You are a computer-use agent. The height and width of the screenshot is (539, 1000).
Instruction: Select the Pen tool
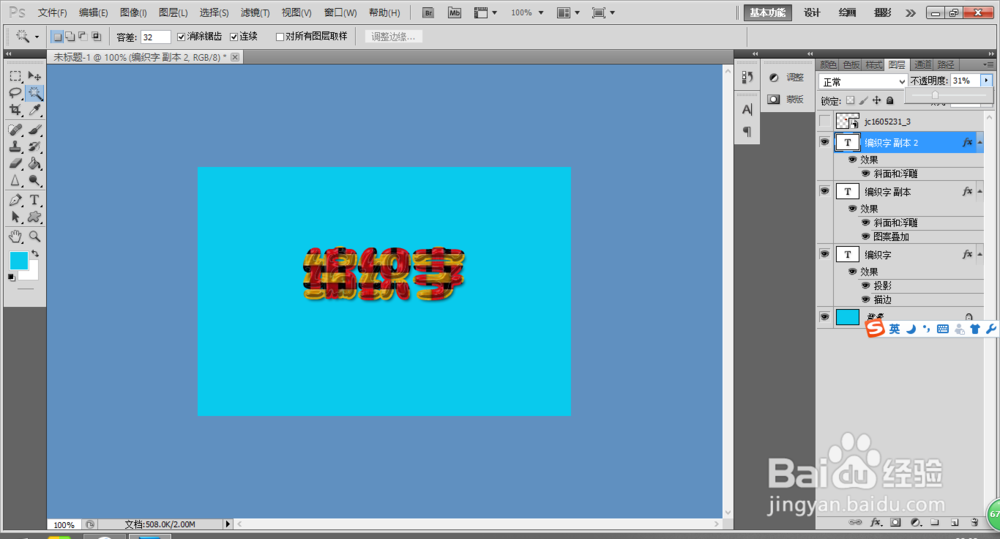(15, 200)
